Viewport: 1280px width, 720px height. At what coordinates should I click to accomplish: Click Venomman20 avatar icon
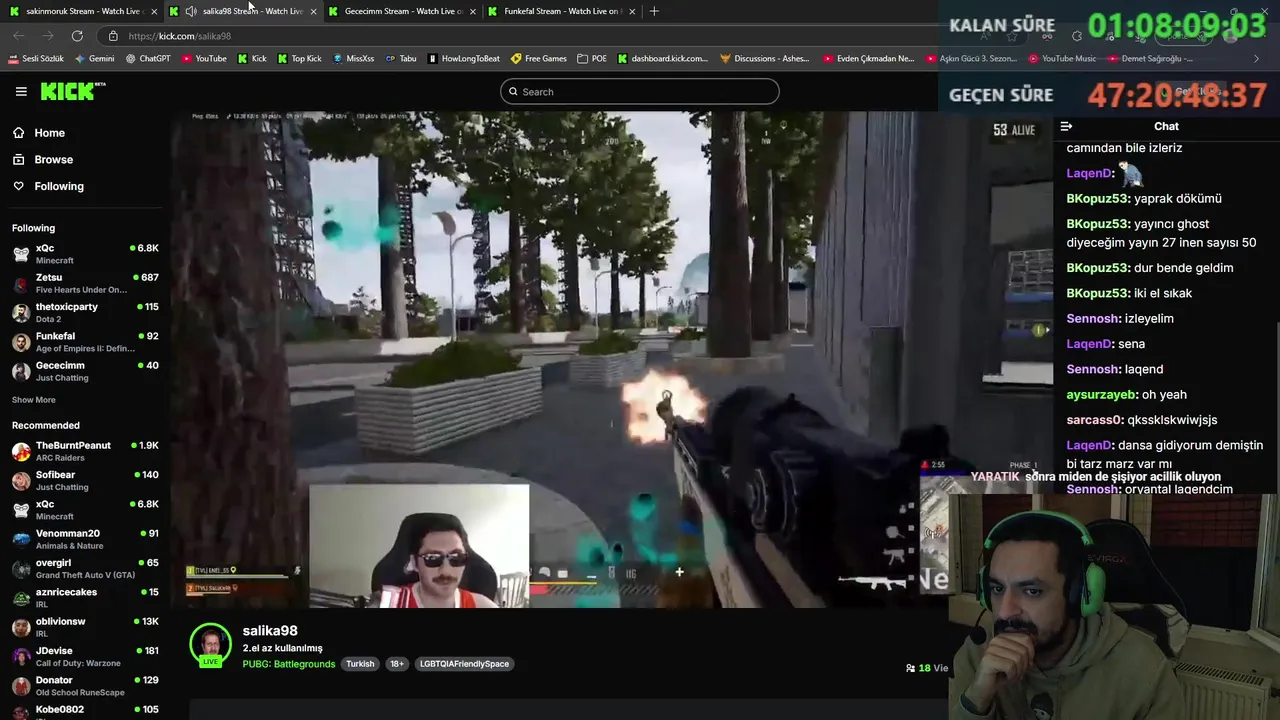click(21, 539)
